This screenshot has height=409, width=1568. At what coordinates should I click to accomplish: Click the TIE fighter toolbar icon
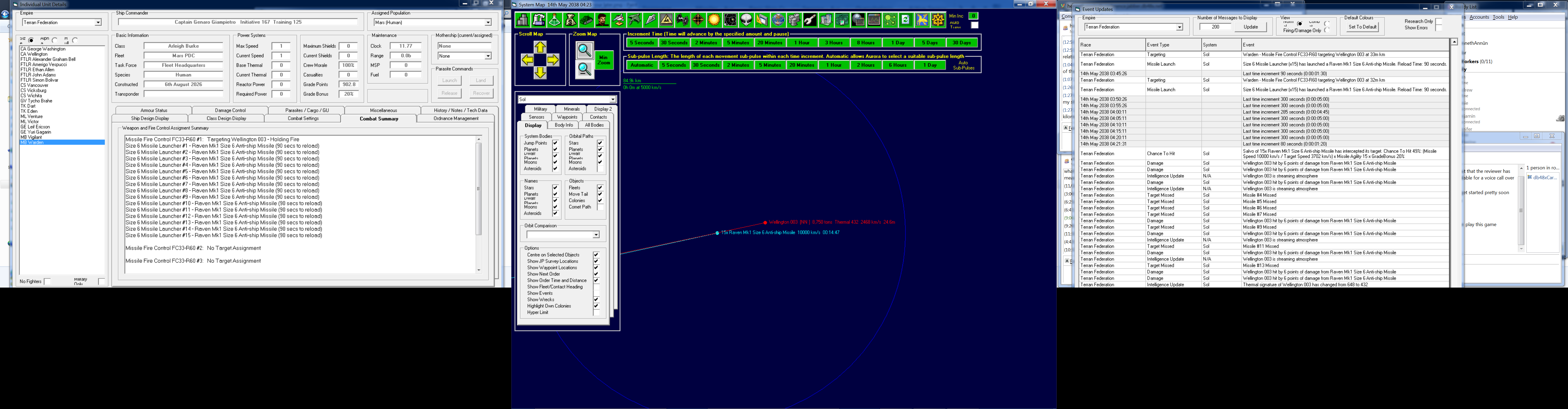(682, 20)
